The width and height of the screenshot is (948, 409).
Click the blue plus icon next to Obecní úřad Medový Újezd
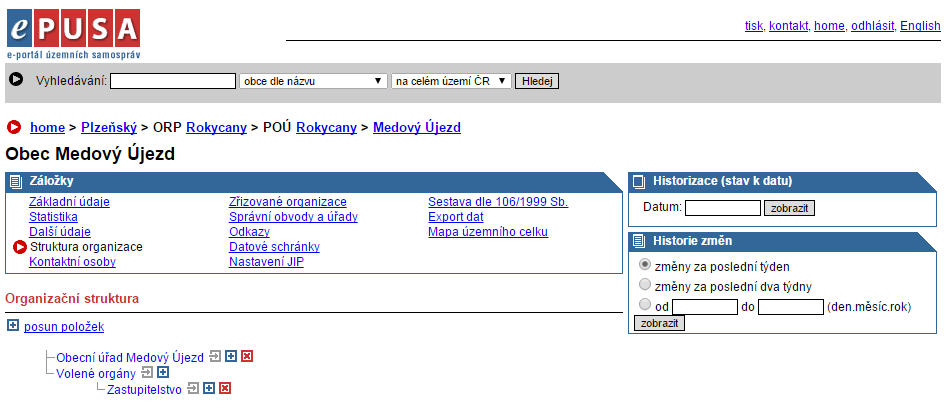(230, 357)
